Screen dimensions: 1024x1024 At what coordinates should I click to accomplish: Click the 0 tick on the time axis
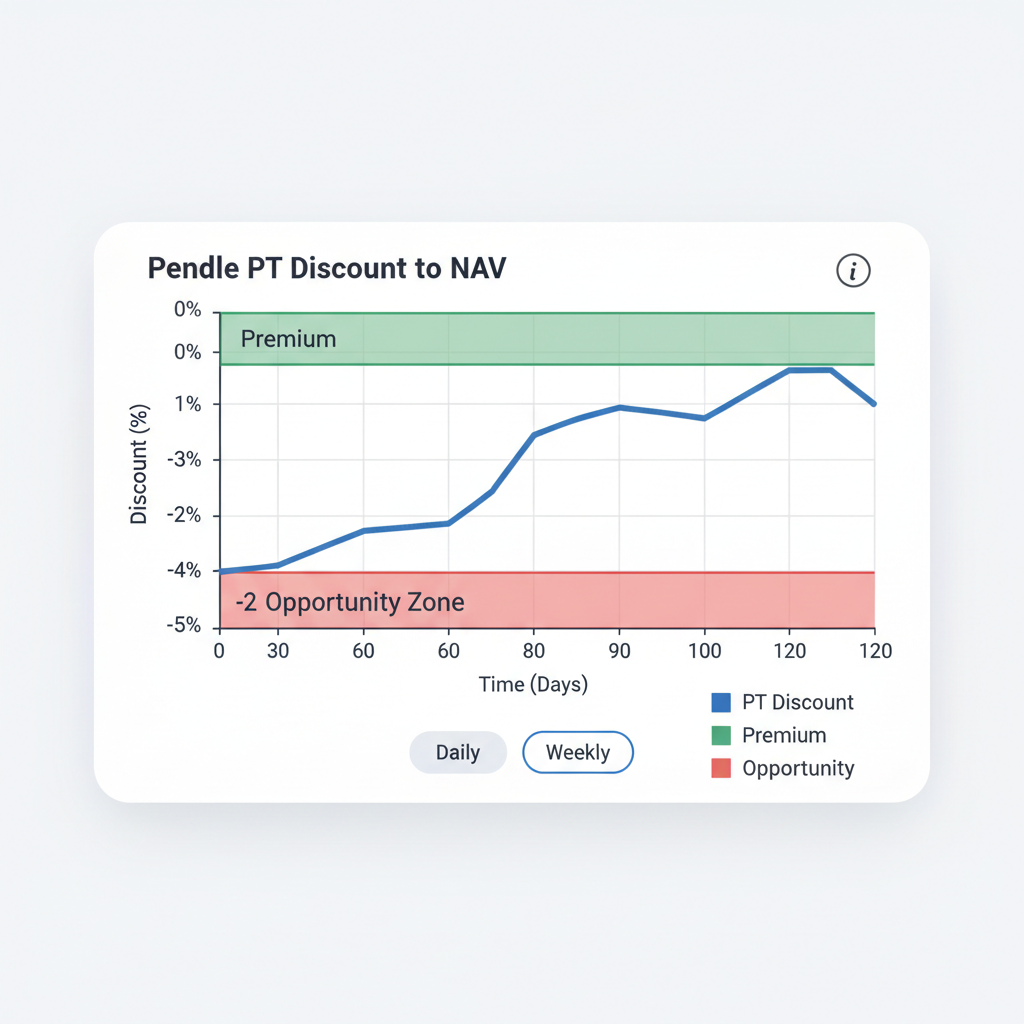(x=219, y=650)
